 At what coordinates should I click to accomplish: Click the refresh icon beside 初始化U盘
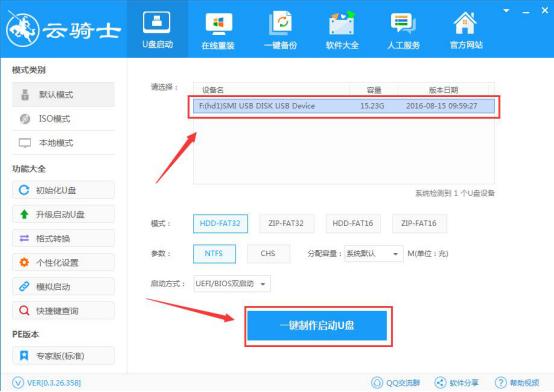pos(24,190)
